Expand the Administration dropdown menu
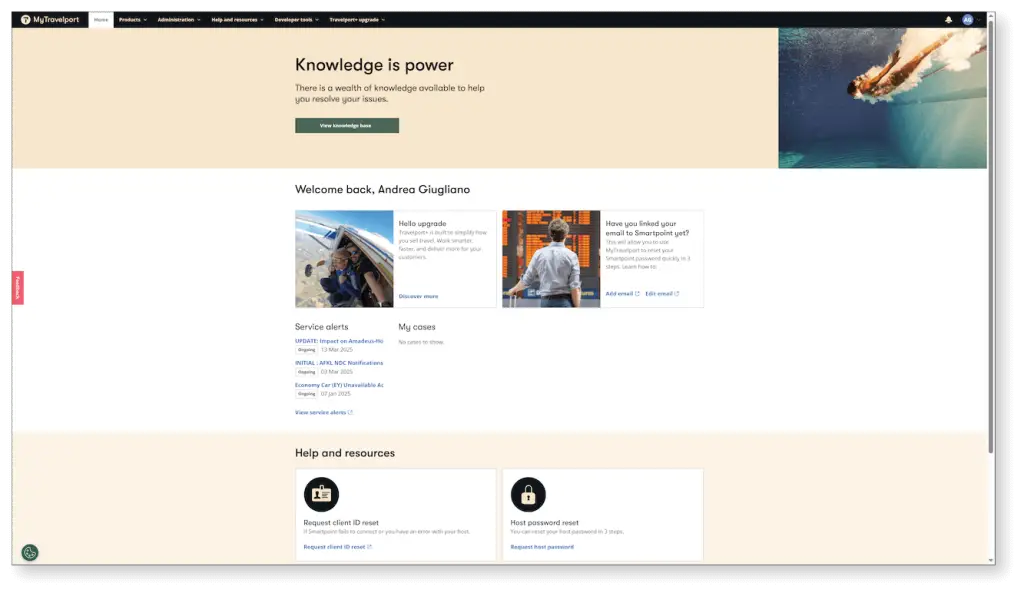Viewport: 1024px width, 593px height. tap(179, 19)
